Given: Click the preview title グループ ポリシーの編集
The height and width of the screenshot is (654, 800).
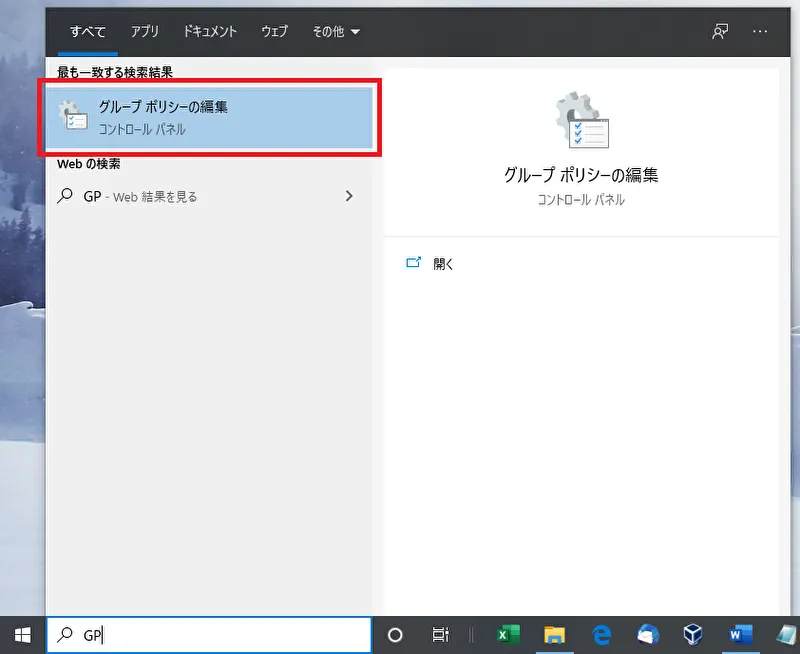Looking at the screenshot, I should (581, 175).
